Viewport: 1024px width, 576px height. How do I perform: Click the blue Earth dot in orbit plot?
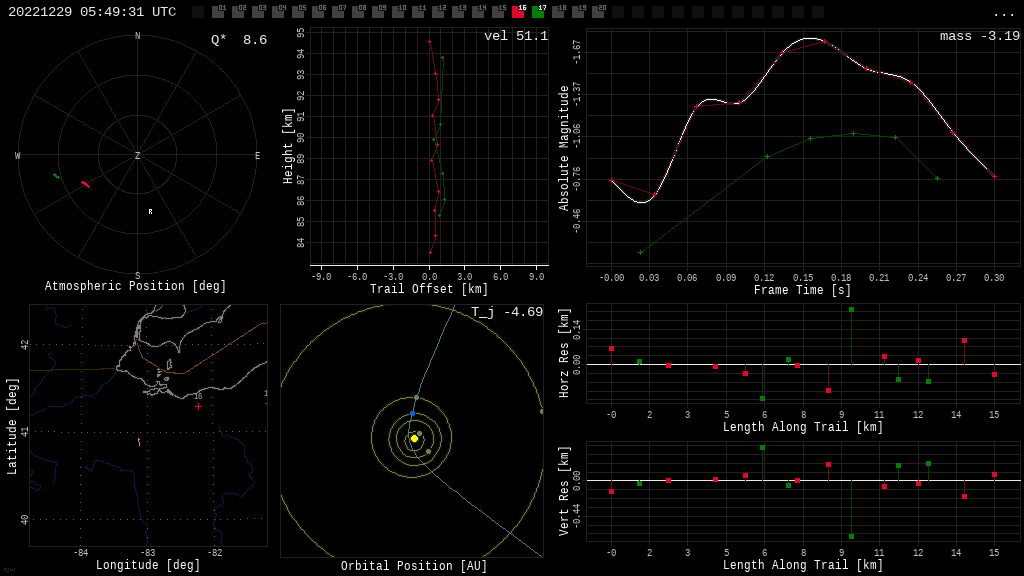pyautogui.click(x=412, y=414)
